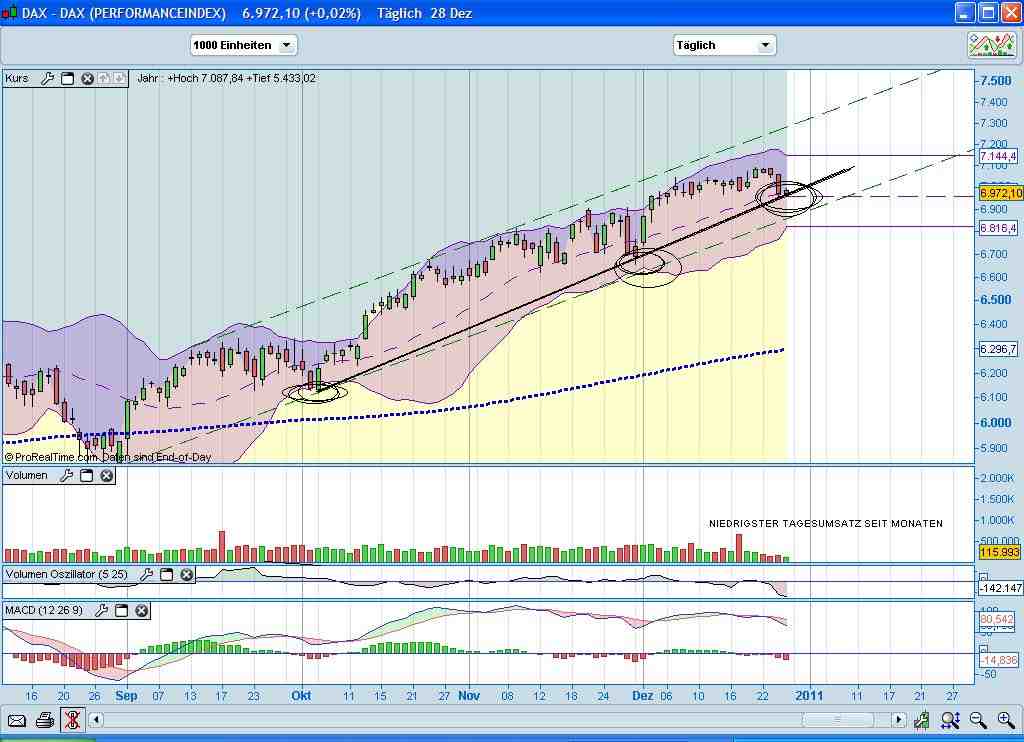Select the zoom out magnifier tool
1024x742 pixels.
coord(977,721)
